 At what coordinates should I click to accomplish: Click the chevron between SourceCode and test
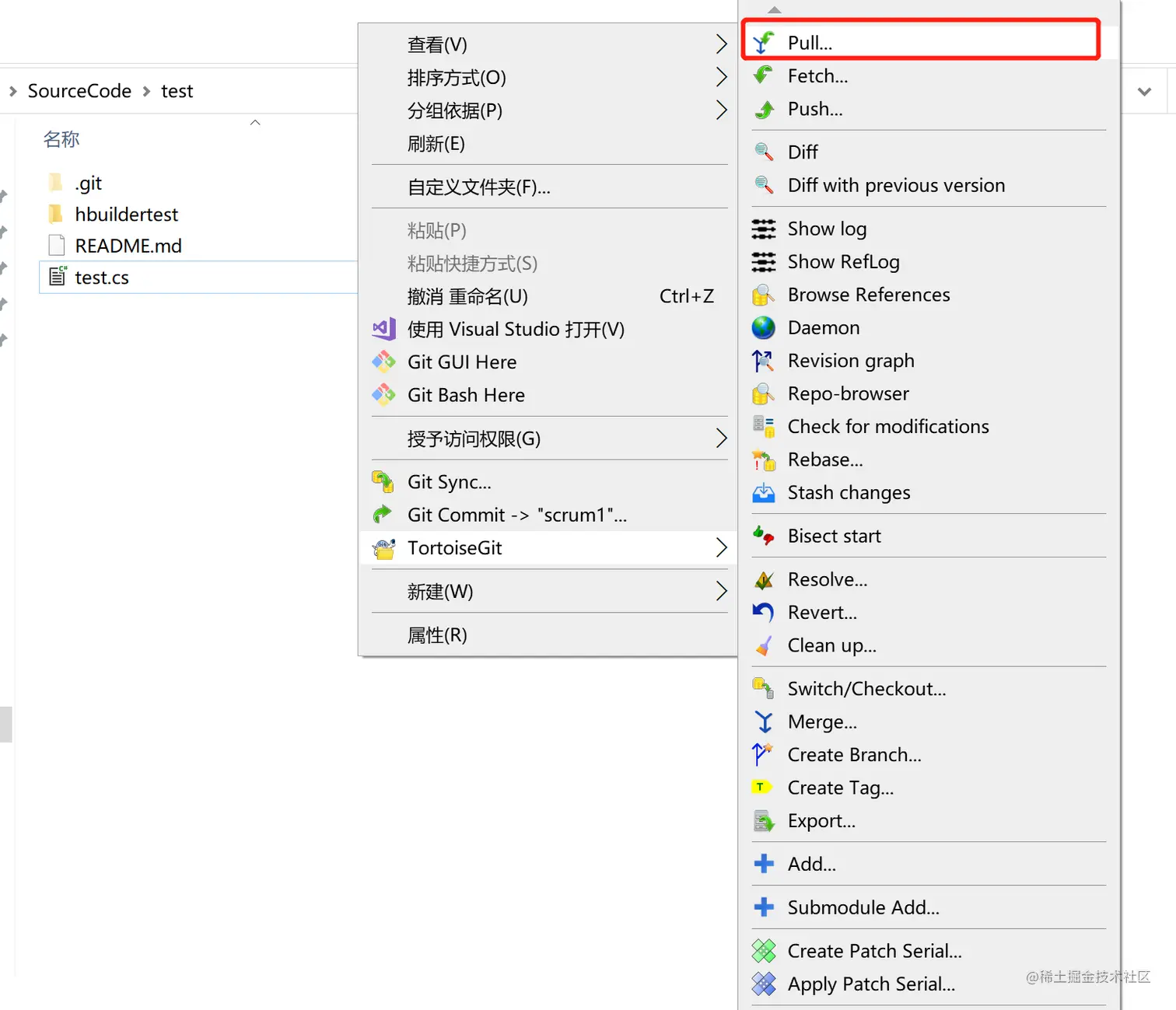click(x=146, y=91)
